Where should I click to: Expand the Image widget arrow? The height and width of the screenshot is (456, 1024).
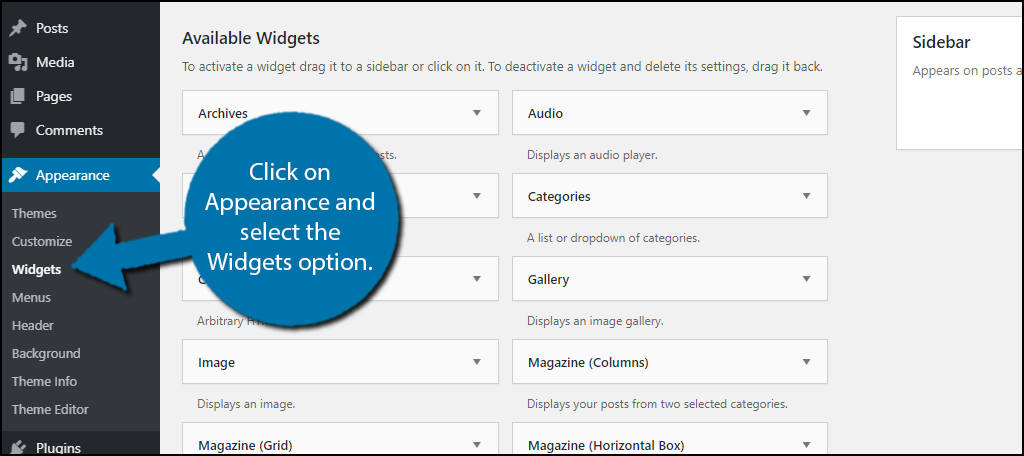(477, 362)
